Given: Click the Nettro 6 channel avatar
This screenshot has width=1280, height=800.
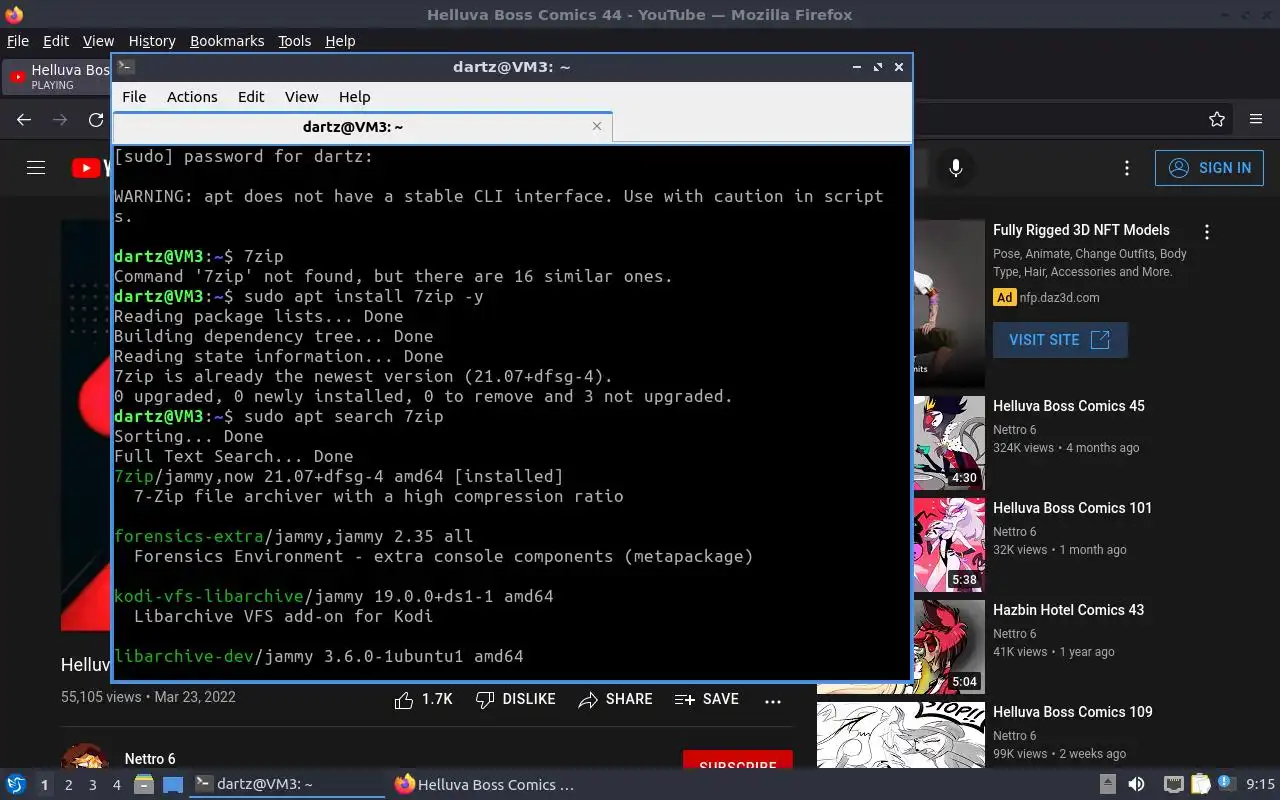Looking at the screenshot, I should click(85, 757).
